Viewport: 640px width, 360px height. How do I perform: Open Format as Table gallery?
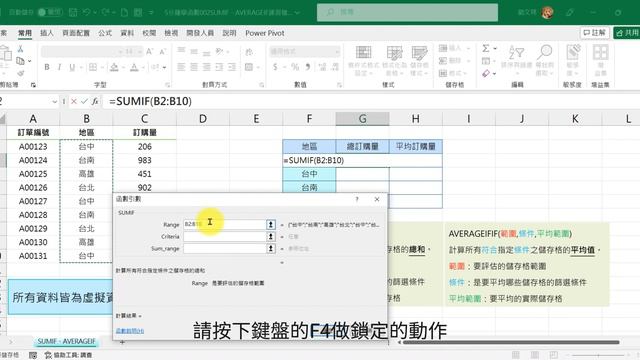[x=394, y=60]
